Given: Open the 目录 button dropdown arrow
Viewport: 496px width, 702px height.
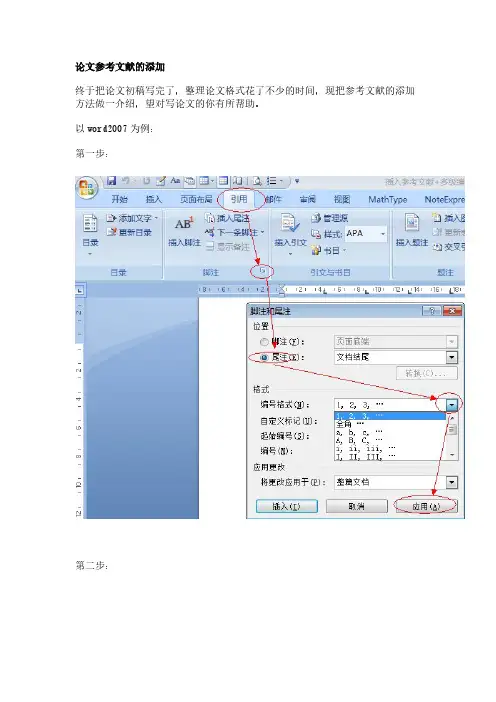Looking at the screenshot, I should [x=90, y=254].
